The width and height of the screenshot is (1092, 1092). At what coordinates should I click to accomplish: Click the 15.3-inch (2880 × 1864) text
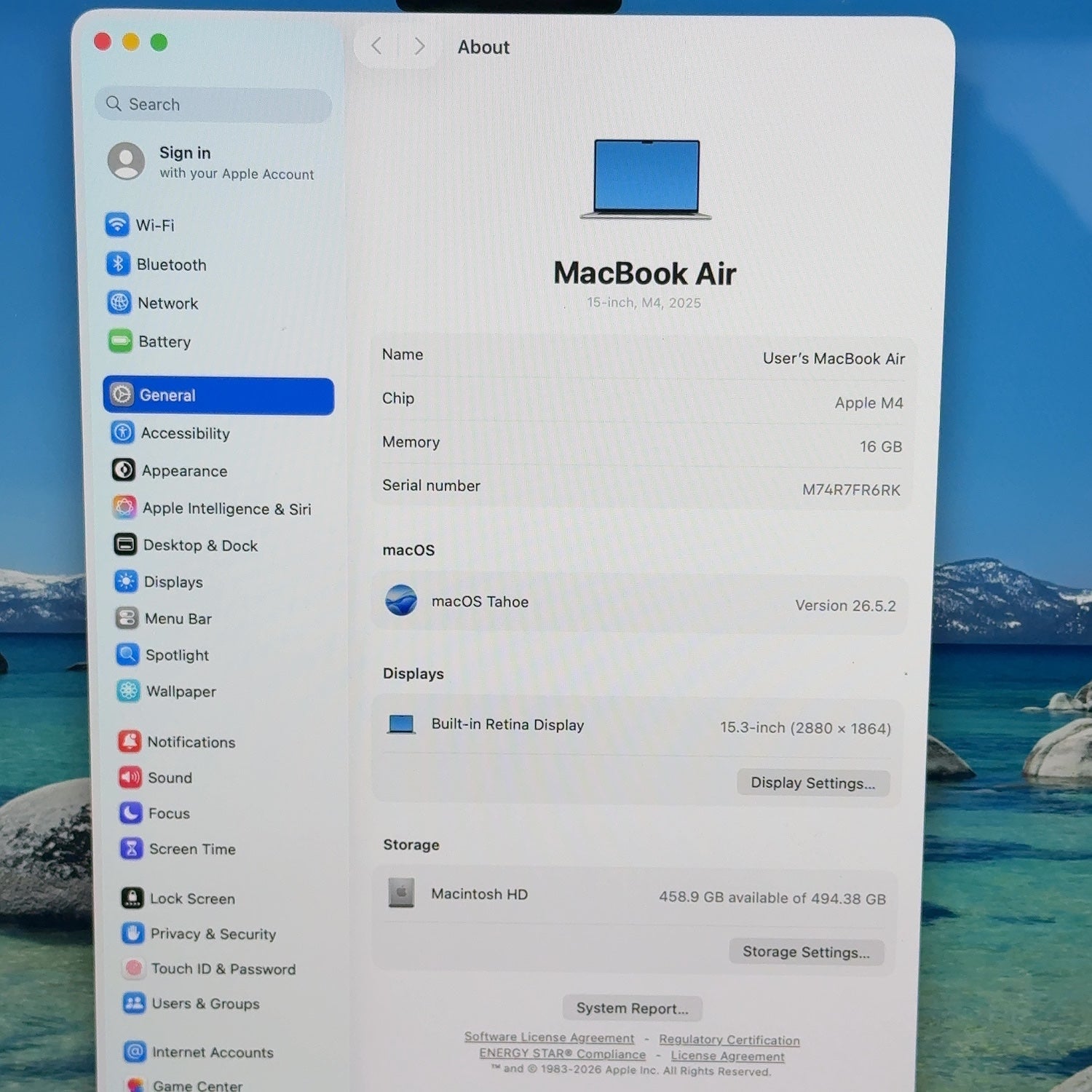coord(805,727)
